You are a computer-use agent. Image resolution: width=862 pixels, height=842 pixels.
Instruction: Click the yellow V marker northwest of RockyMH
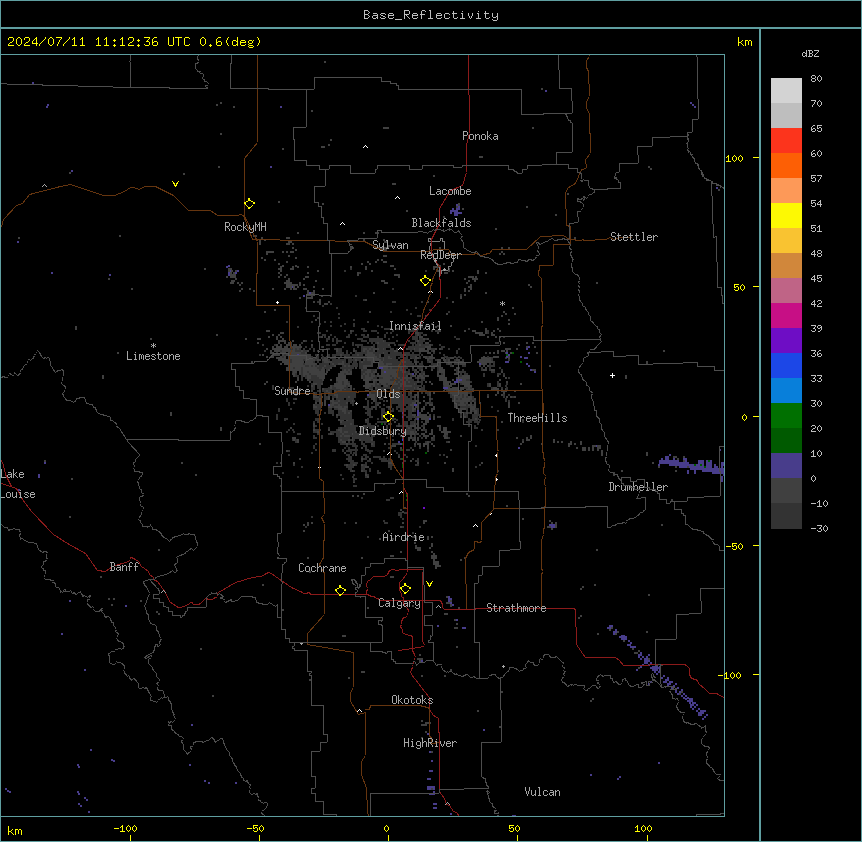175,184
